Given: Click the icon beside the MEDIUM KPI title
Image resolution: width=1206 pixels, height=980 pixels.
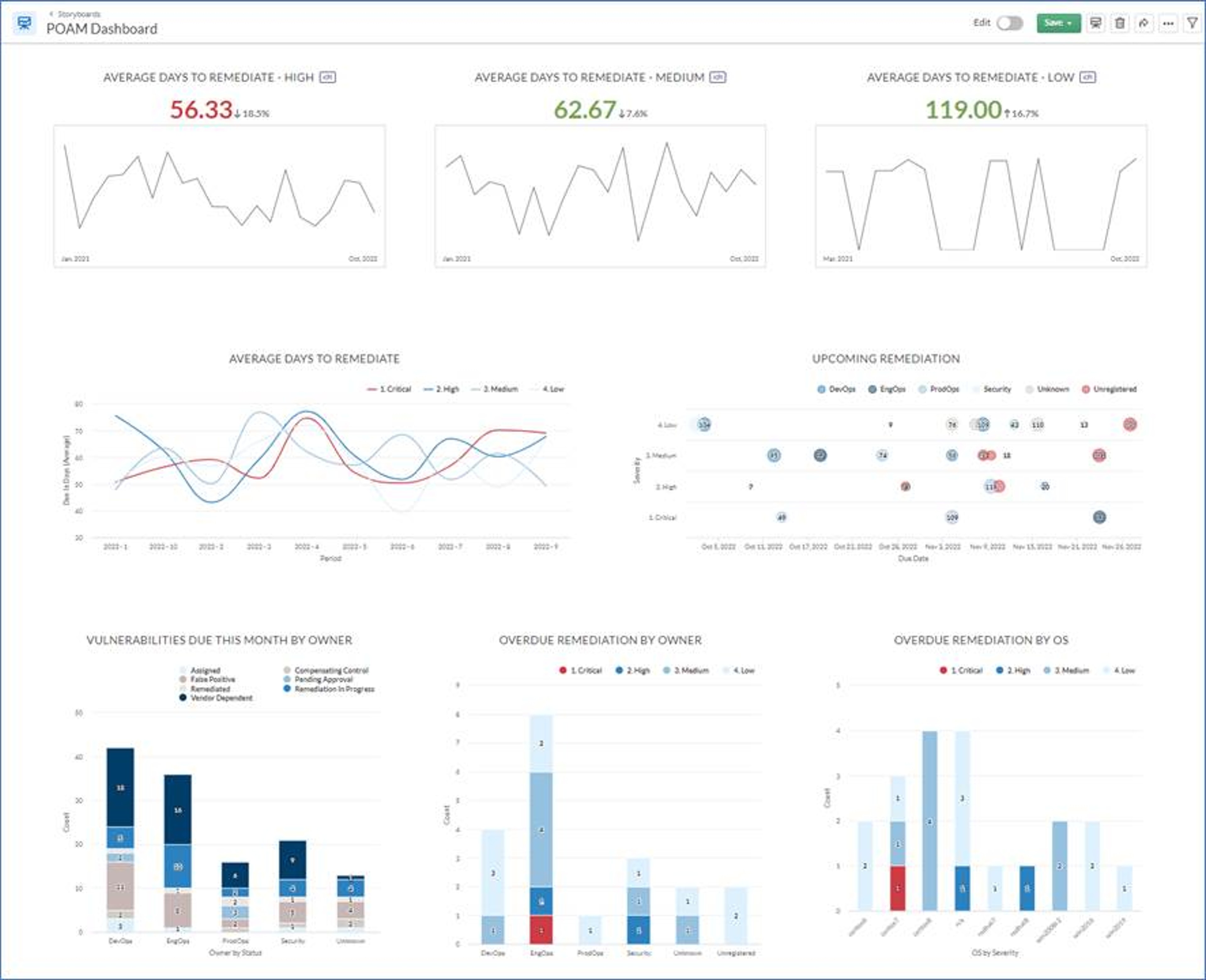Looking at the screenshot, I should pyautogui.click(x=718, y=77).
